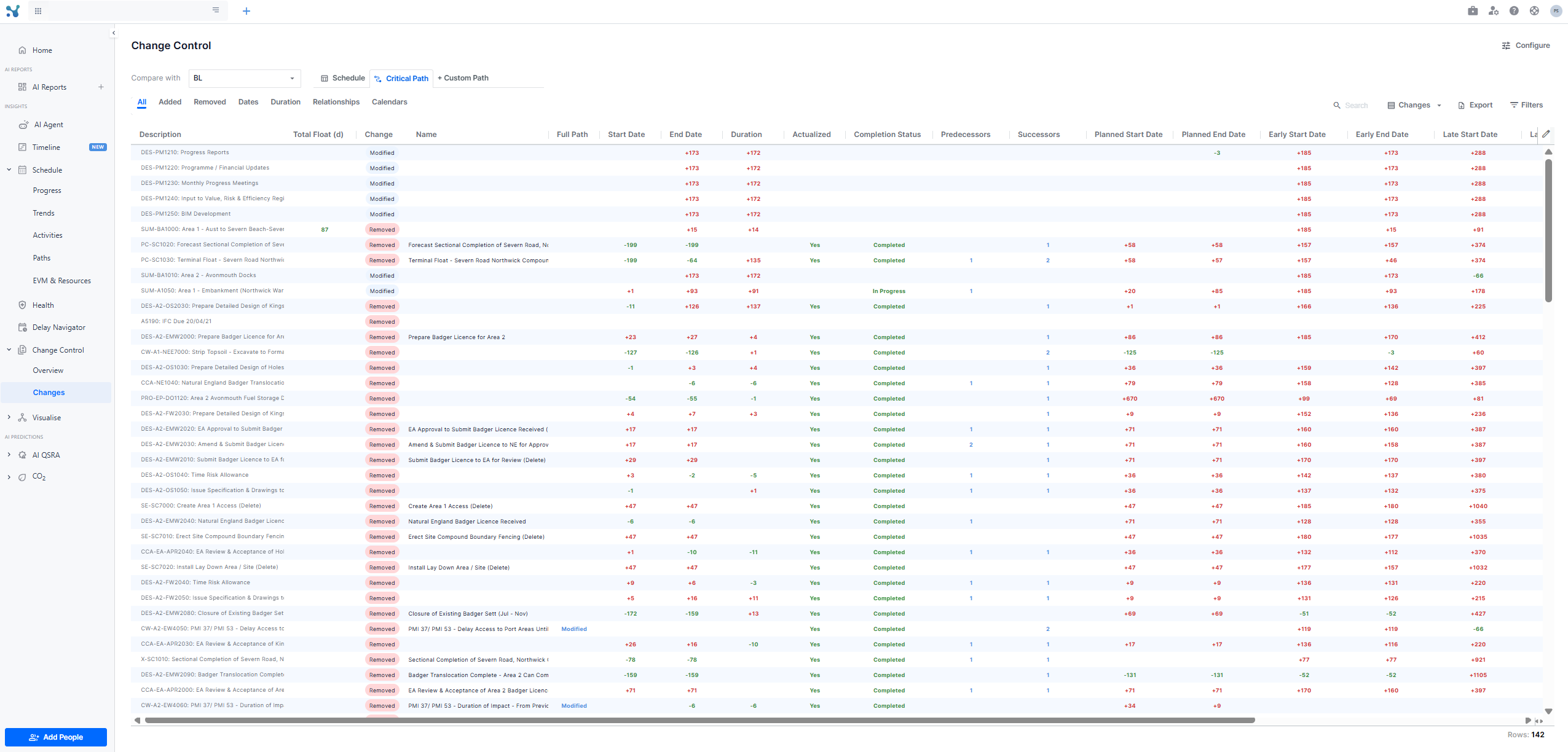Click the Modified link in CW-A2-EW4050 row
This screenshot has width=1568, height=752.
[574, 629]
